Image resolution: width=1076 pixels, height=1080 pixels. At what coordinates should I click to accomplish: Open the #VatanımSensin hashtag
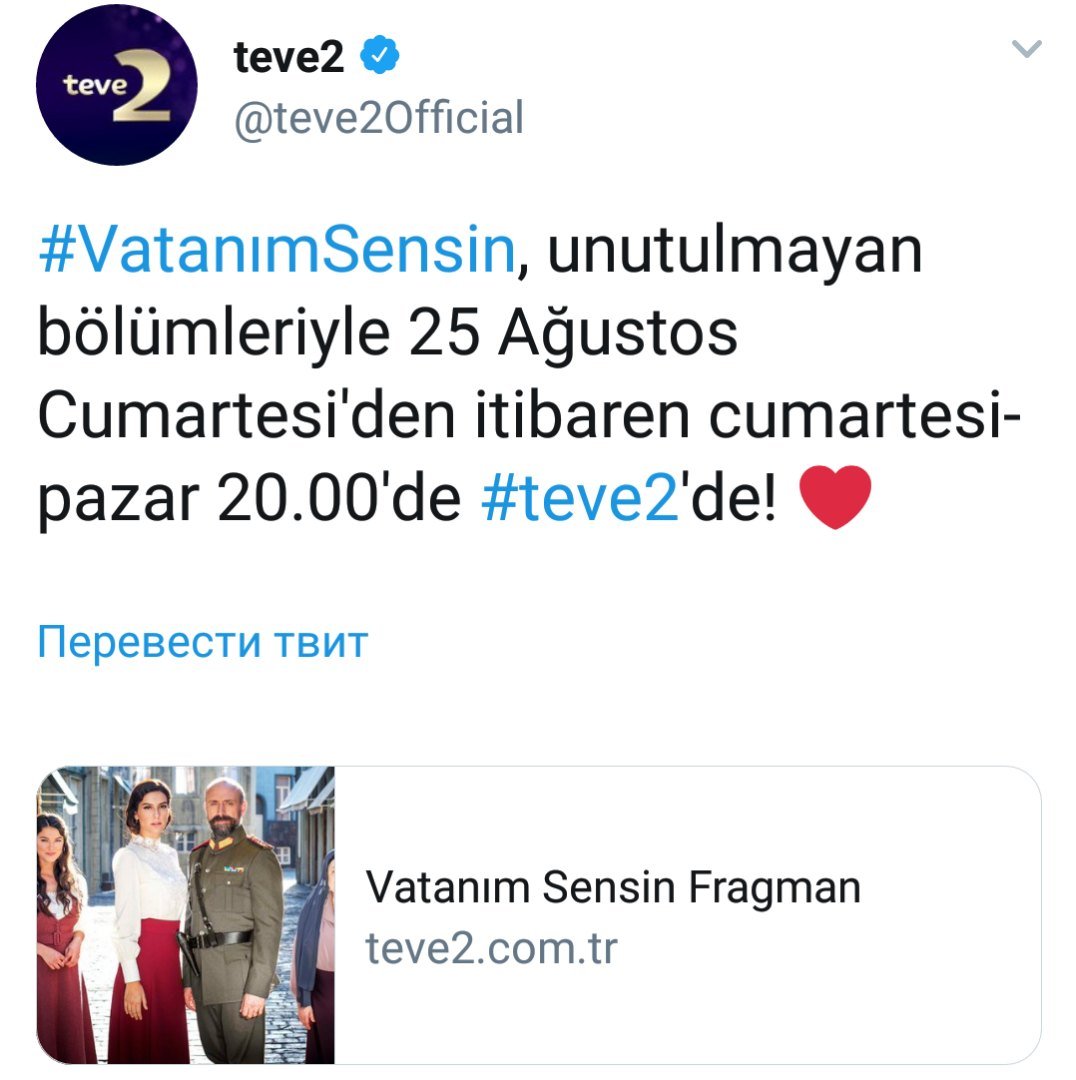(277, 249)
